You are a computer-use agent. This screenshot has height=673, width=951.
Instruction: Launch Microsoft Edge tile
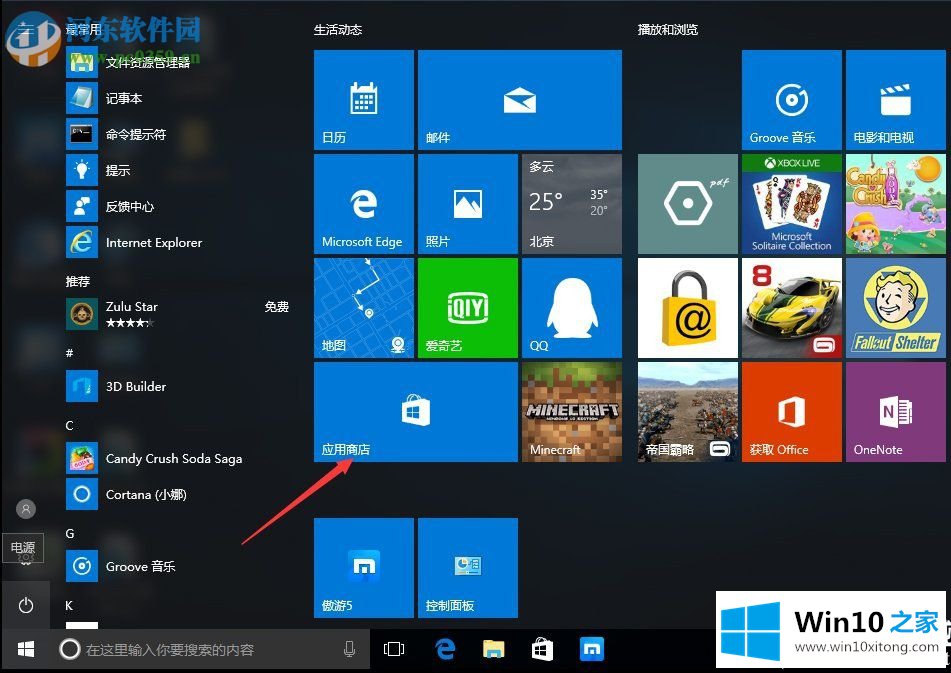pyautogui.click(x=364, y=204)
